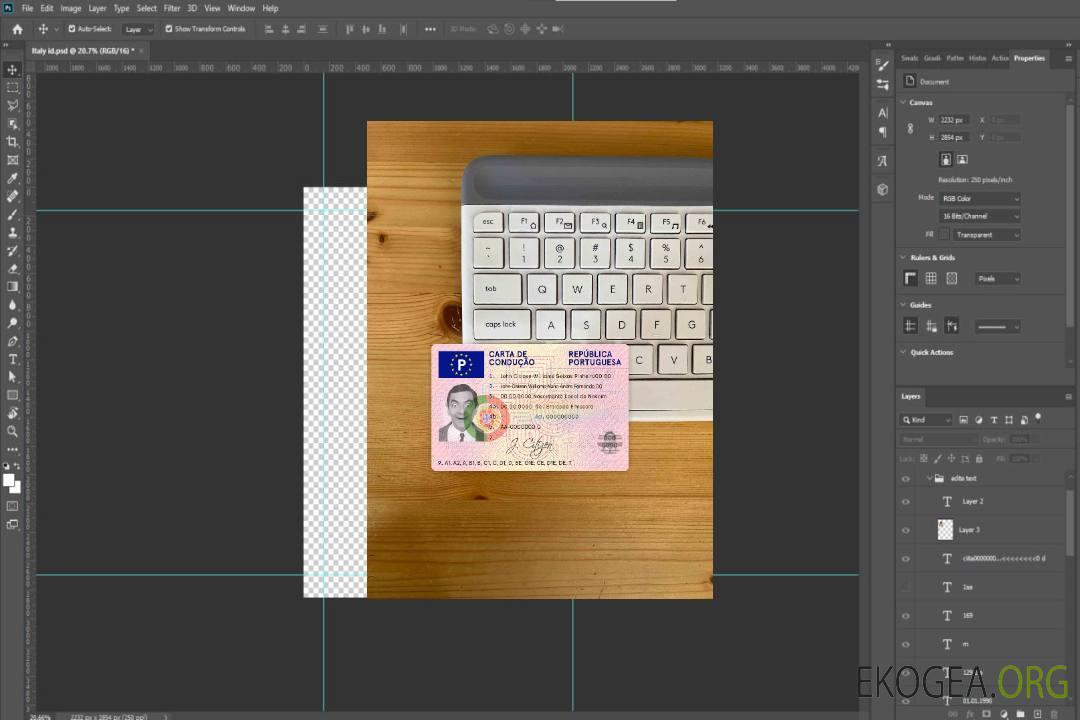Open the three-dots more options in options bar

430,29
